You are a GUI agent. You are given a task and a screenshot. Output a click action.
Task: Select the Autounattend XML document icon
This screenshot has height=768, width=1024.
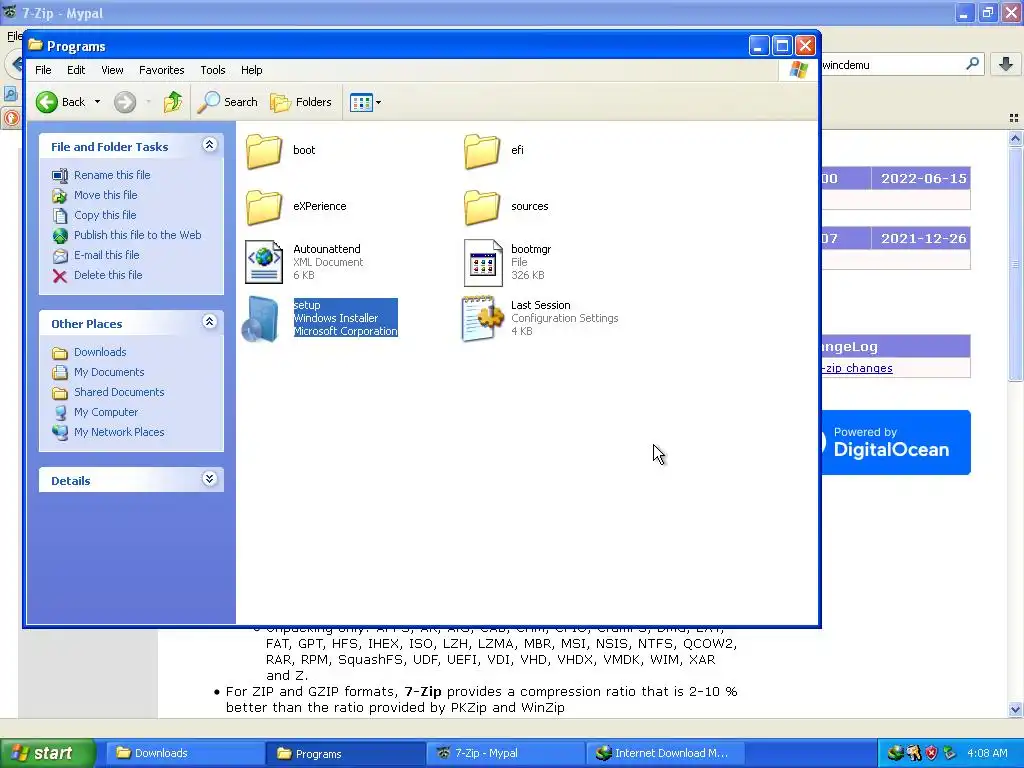pos(264,262)
